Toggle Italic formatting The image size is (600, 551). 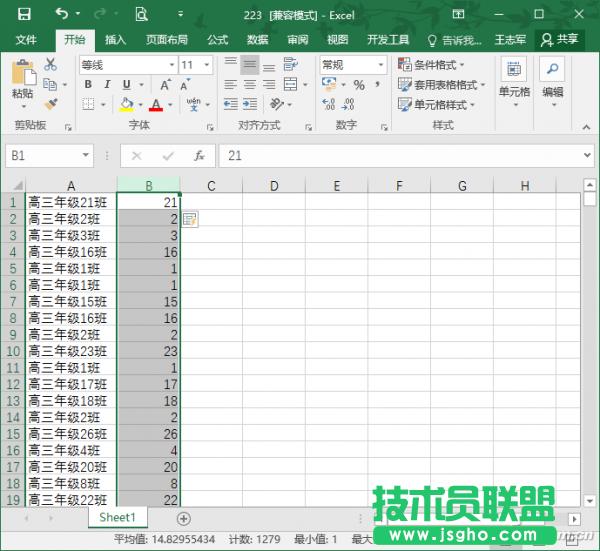[109, 85]
